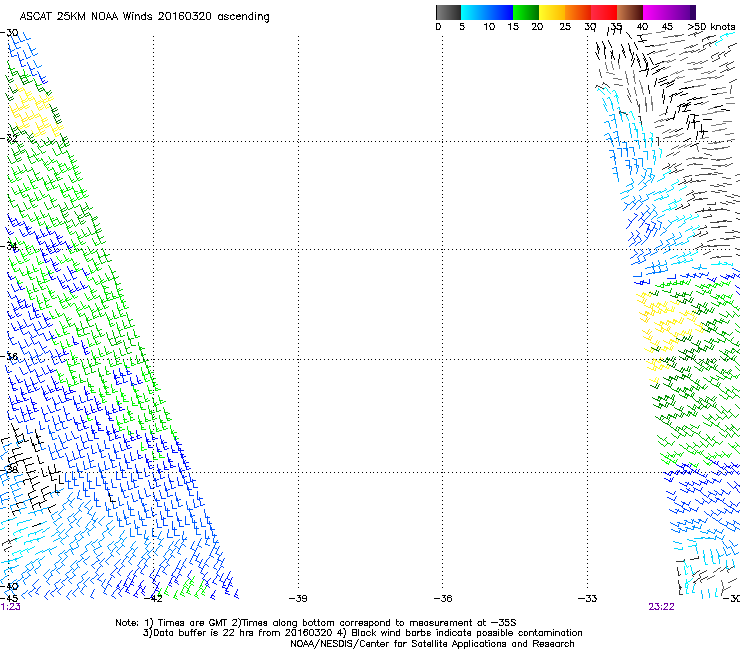Click the magenta 40-45 knots legend segment

click(x=656, y=12)
